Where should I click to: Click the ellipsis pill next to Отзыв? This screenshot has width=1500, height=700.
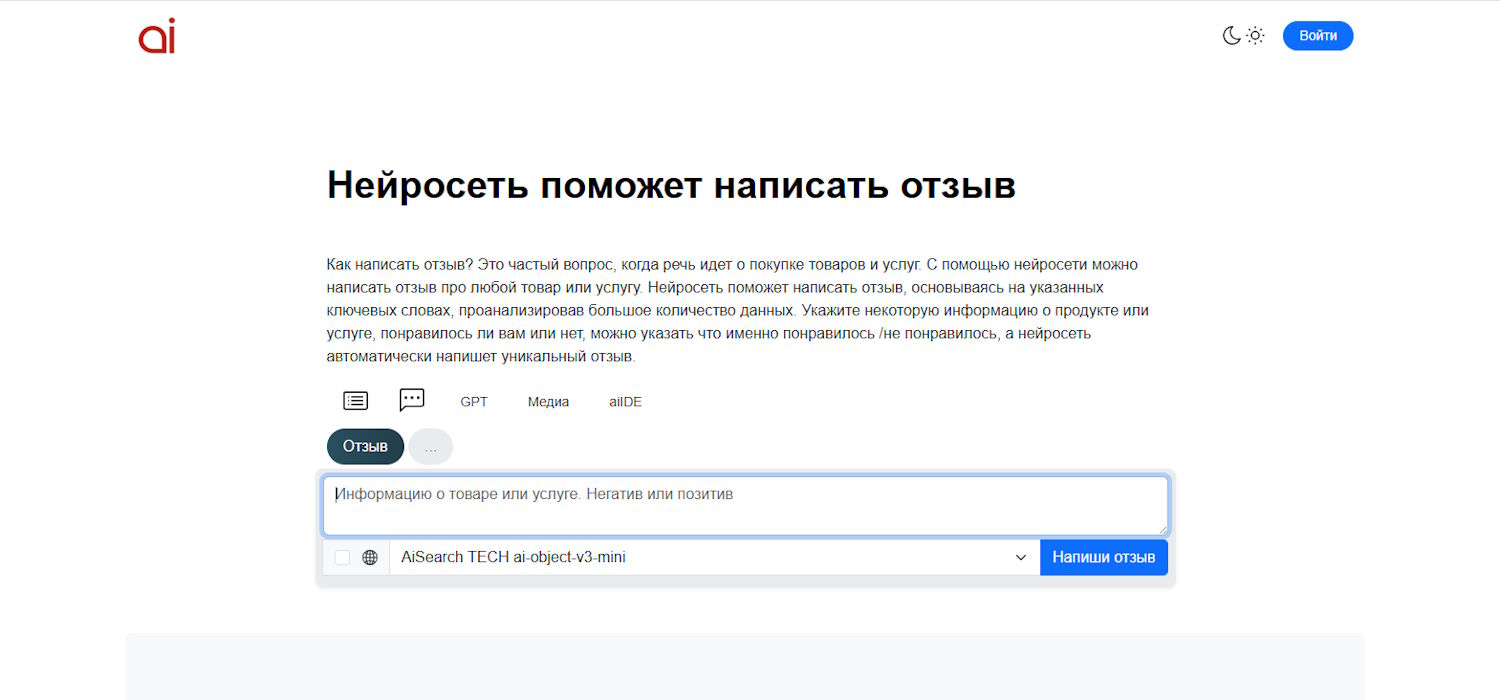(x=431, y=447)
